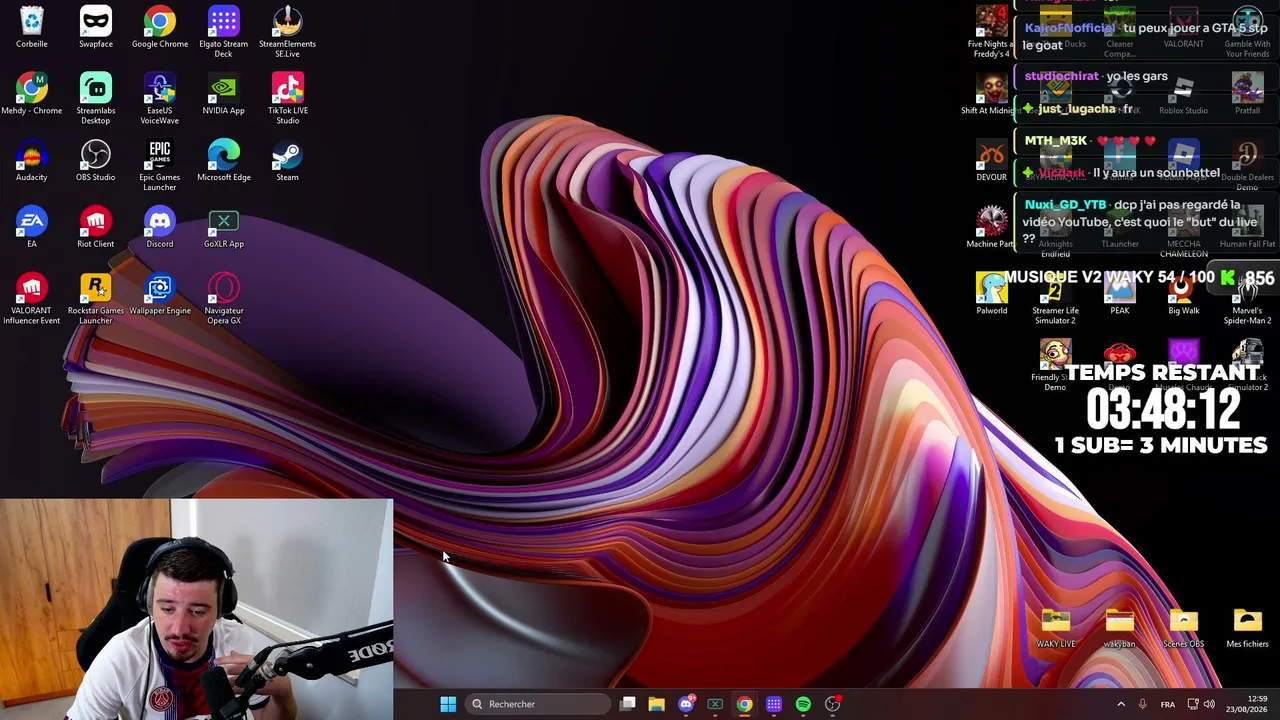Open the Mes fichiers folder
This screenshot has width=1280, height=720.
[1247, 628]
